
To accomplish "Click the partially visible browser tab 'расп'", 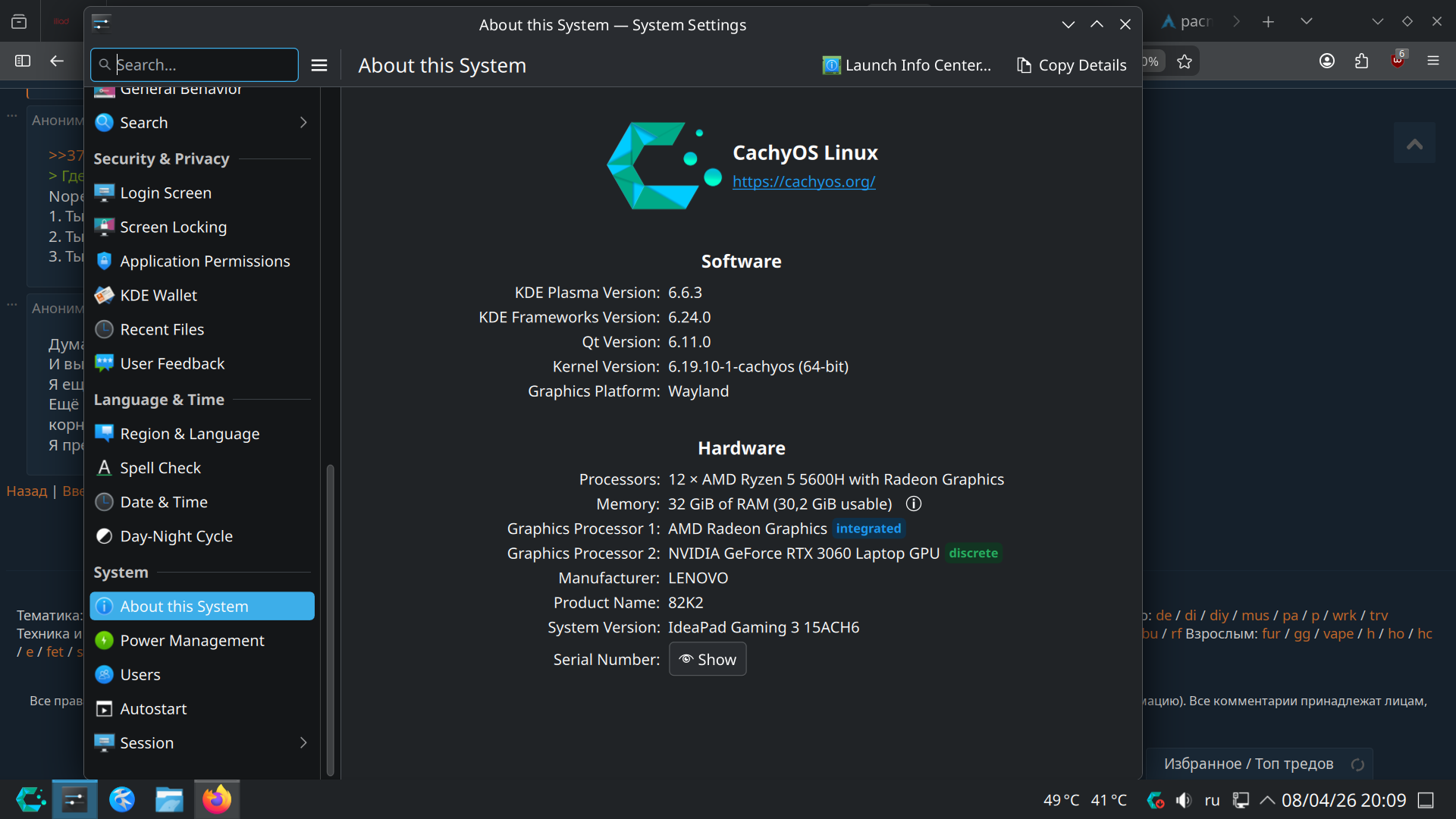I will click(1187, 22).
